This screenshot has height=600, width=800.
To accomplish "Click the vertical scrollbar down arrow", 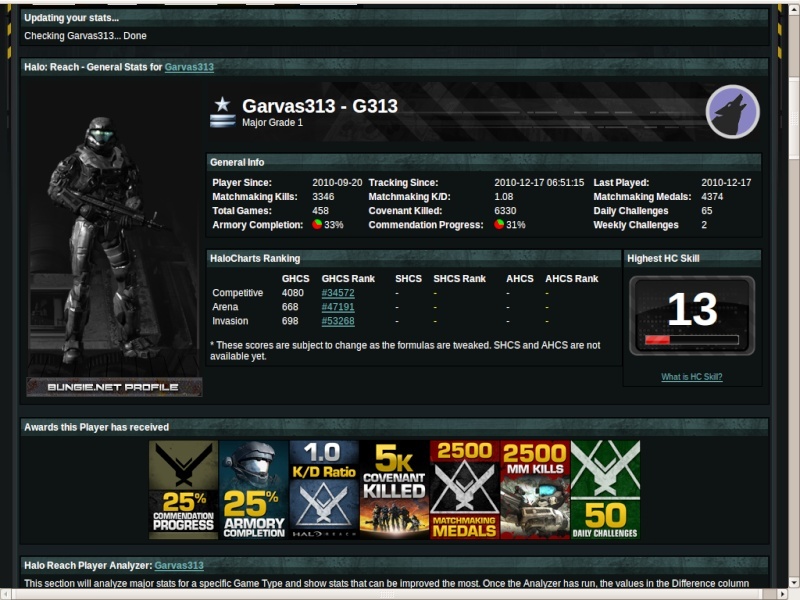I will 794,582.
